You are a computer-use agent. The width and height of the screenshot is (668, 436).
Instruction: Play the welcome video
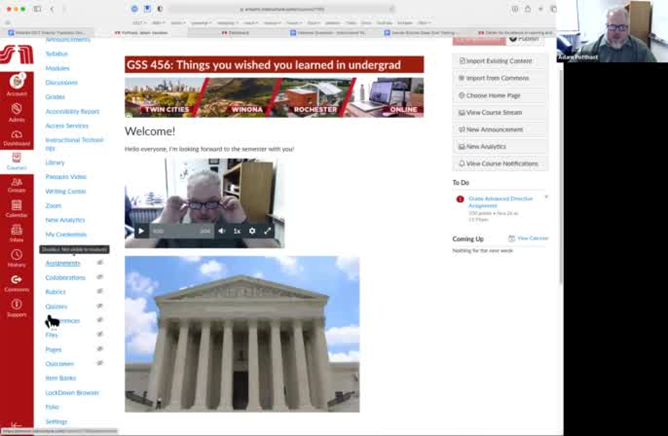click(x=141, y=231)
